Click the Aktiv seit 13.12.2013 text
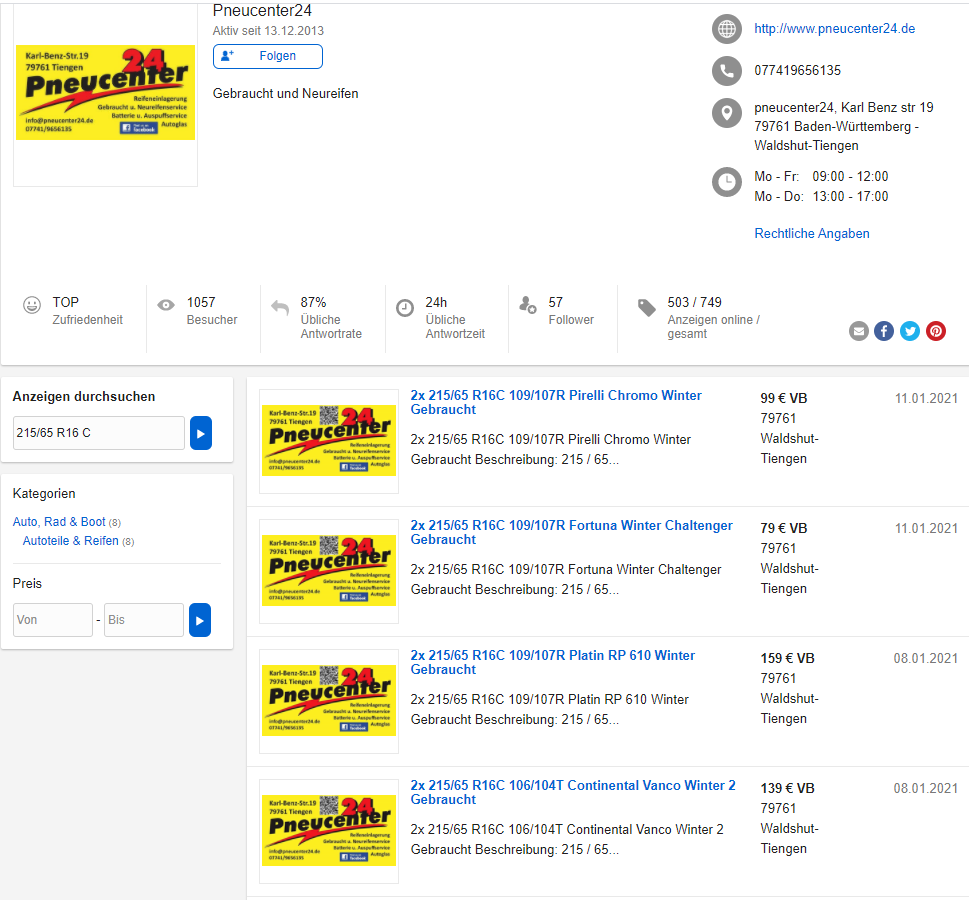 click(268, 31)
